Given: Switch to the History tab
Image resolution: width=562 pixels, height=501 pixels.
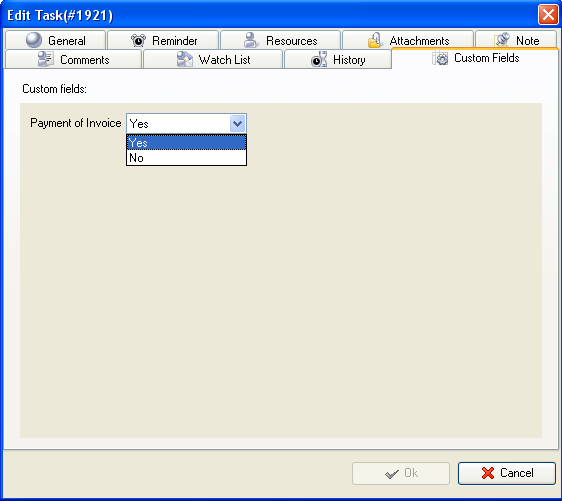Looking at the screenshot, I should click(x=338, y=59).
